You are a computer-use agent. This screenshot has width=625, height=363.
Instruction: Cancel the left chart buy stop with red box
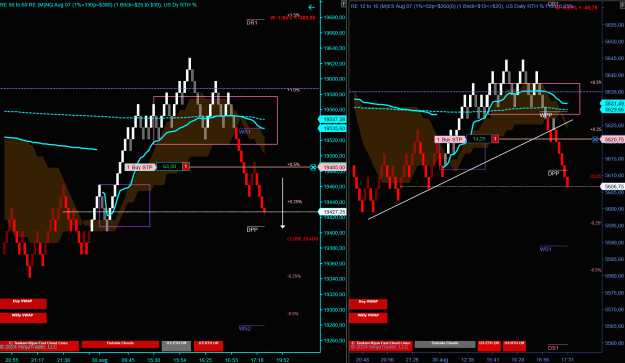click(186, 167)
